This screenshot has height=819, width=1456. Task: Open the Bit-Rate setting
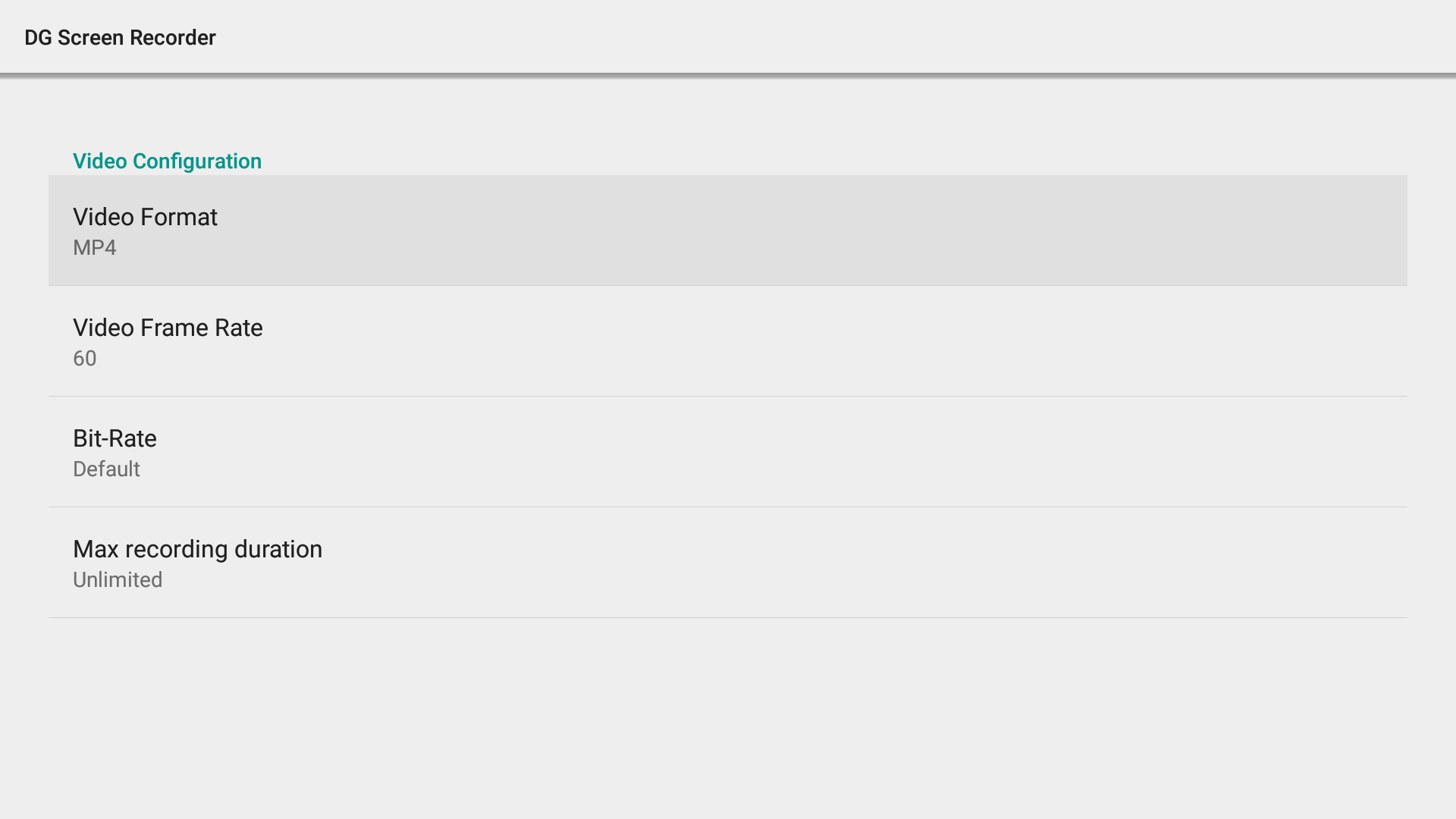coord(728,452)
